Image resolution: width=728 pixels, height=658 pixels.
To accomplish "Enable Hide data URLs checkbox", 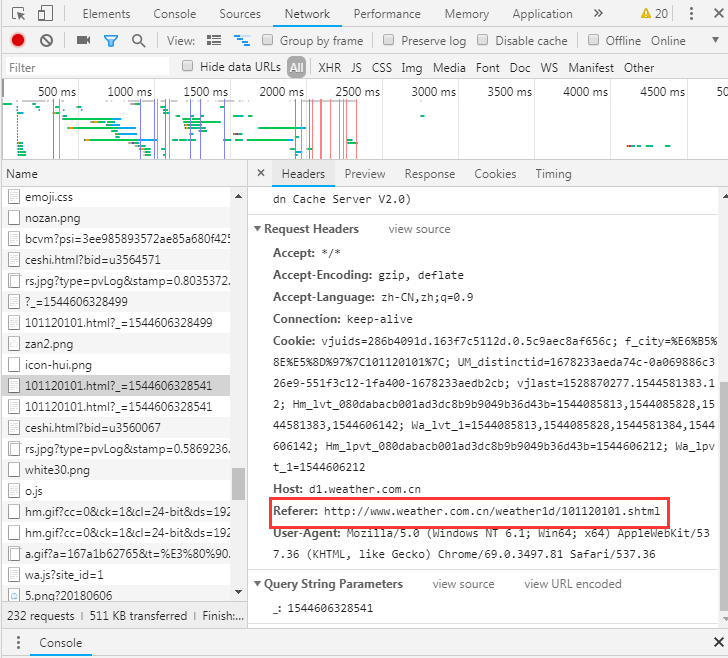I will pos(188,66).
